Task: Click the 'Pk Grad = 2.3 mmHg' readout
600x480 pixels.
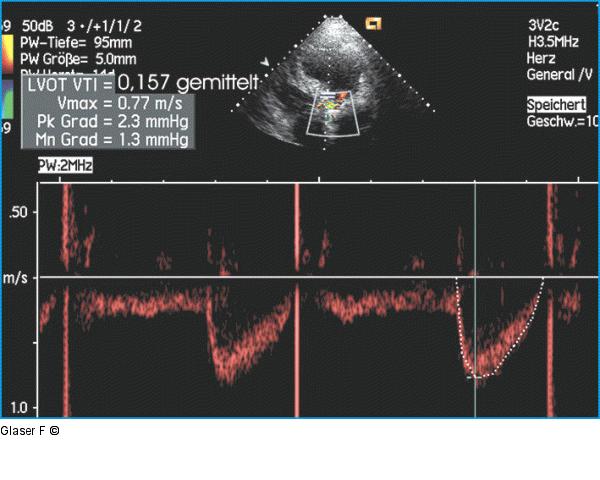Action: point(113,122)
